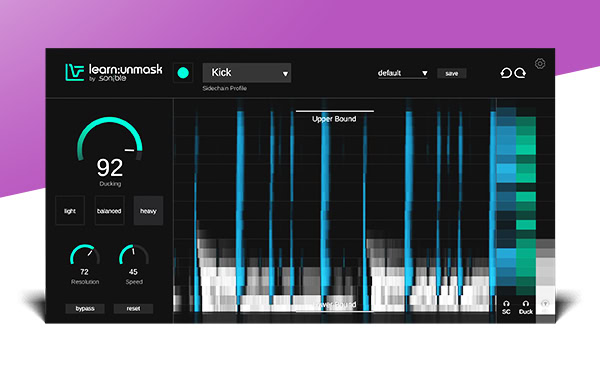Click the Speed knob
Image resolution: width=600 pixels, height=372 pixels.
[134, 255]
